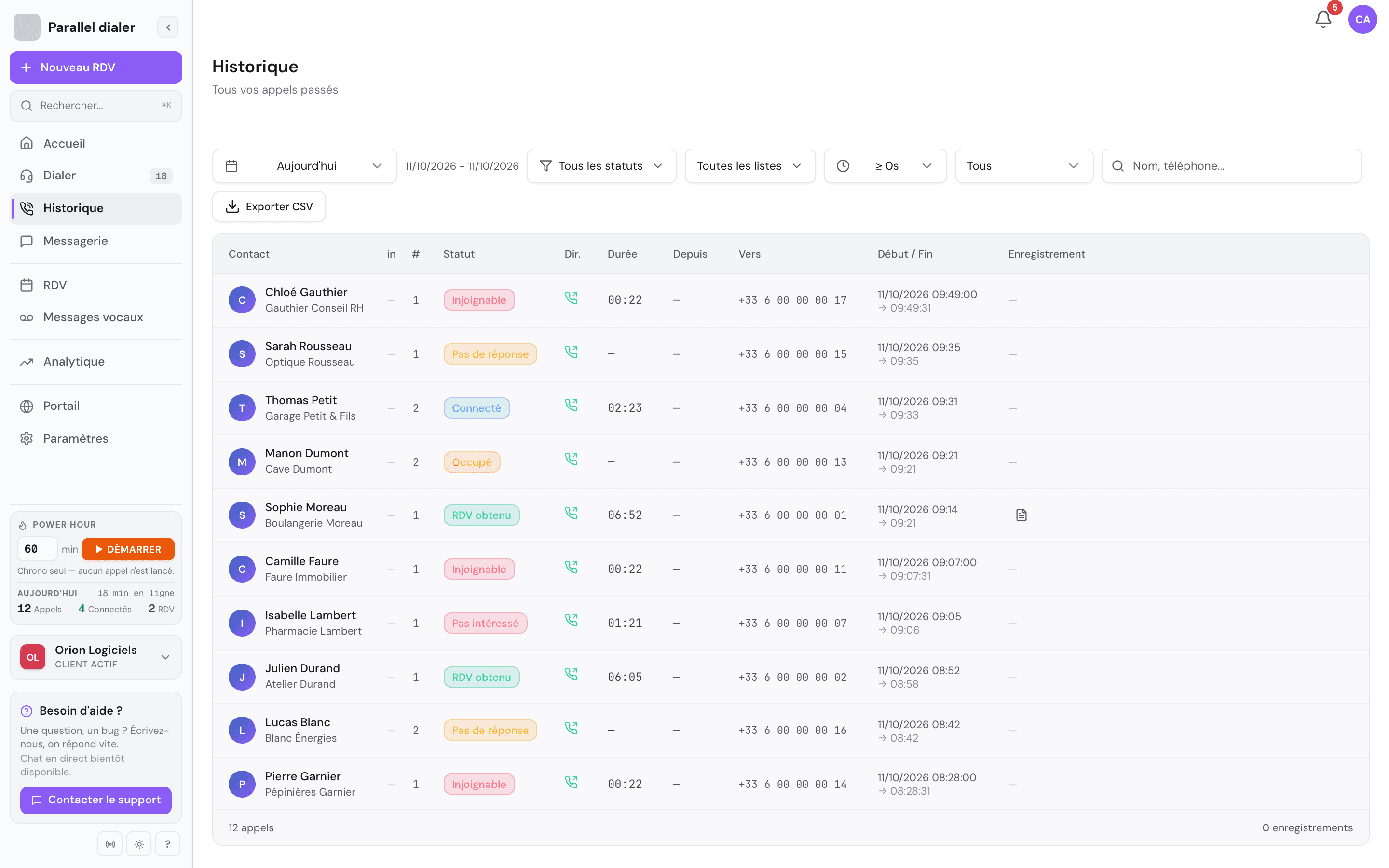Click the Manon Dumont avatar
The width and height of the screenshot is (1389, 868).
tap(242, 461)
